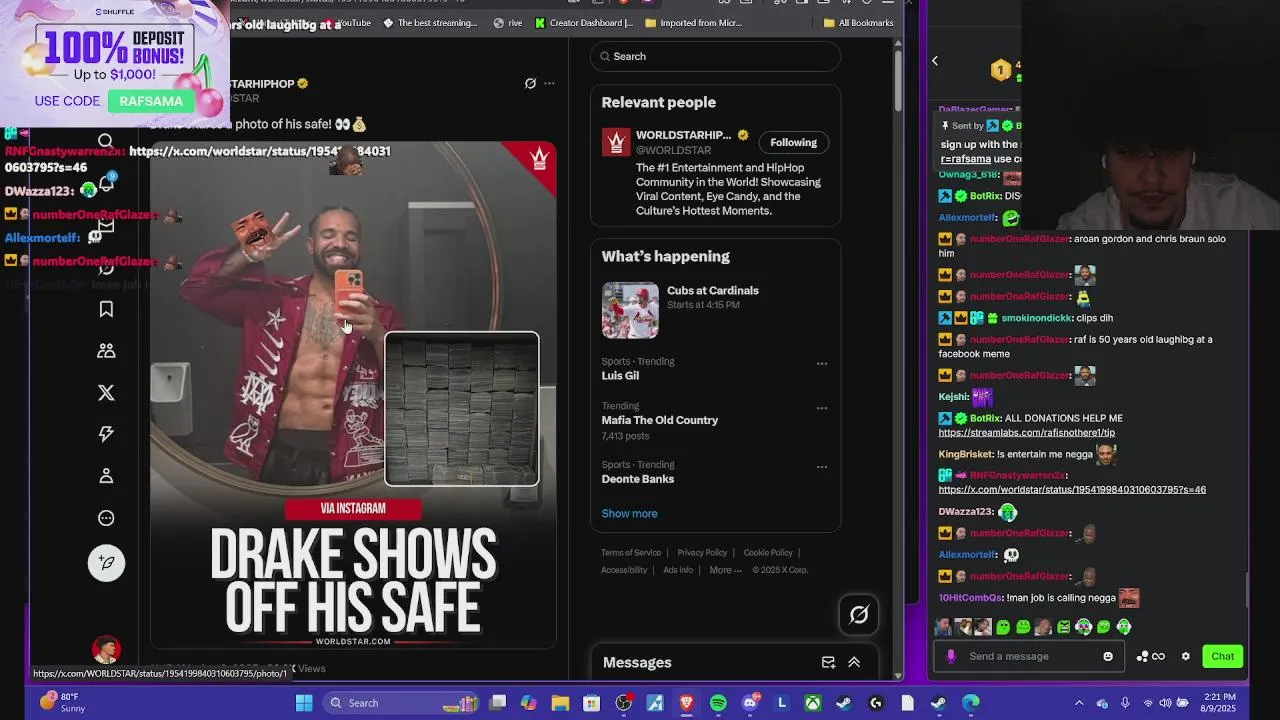
Task: Open Terms of Service footer link
Action: (x=631, y=552)
